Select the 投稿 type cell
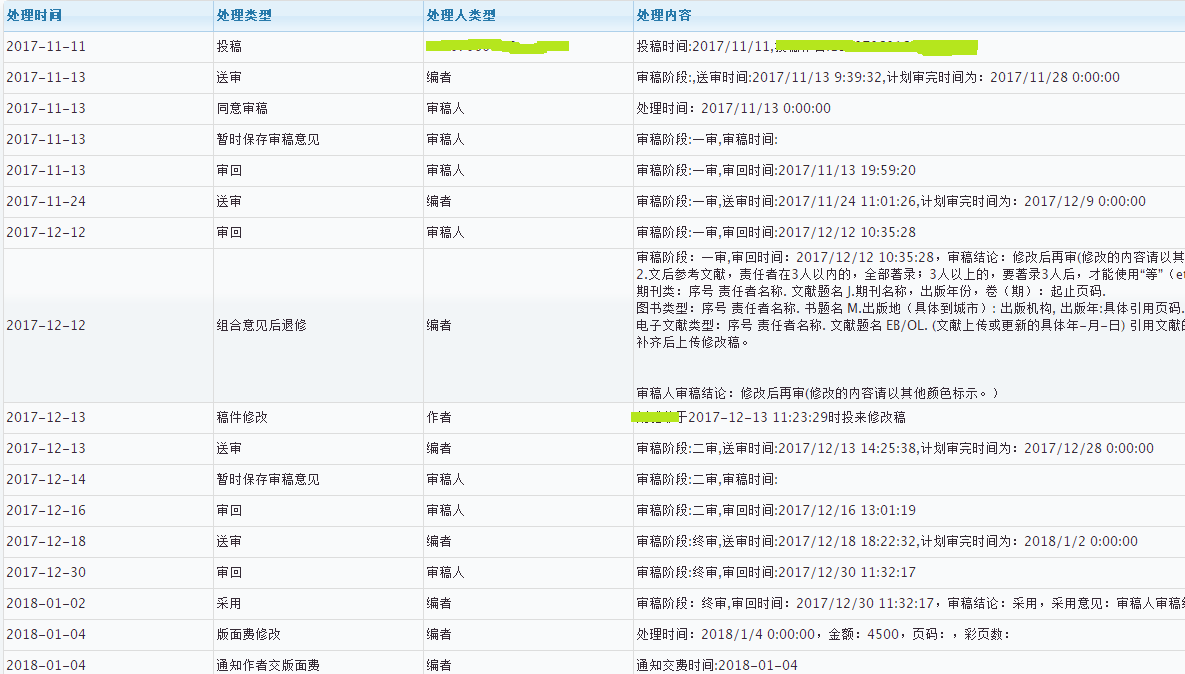 pyautogui.click(x=229, y=46)
